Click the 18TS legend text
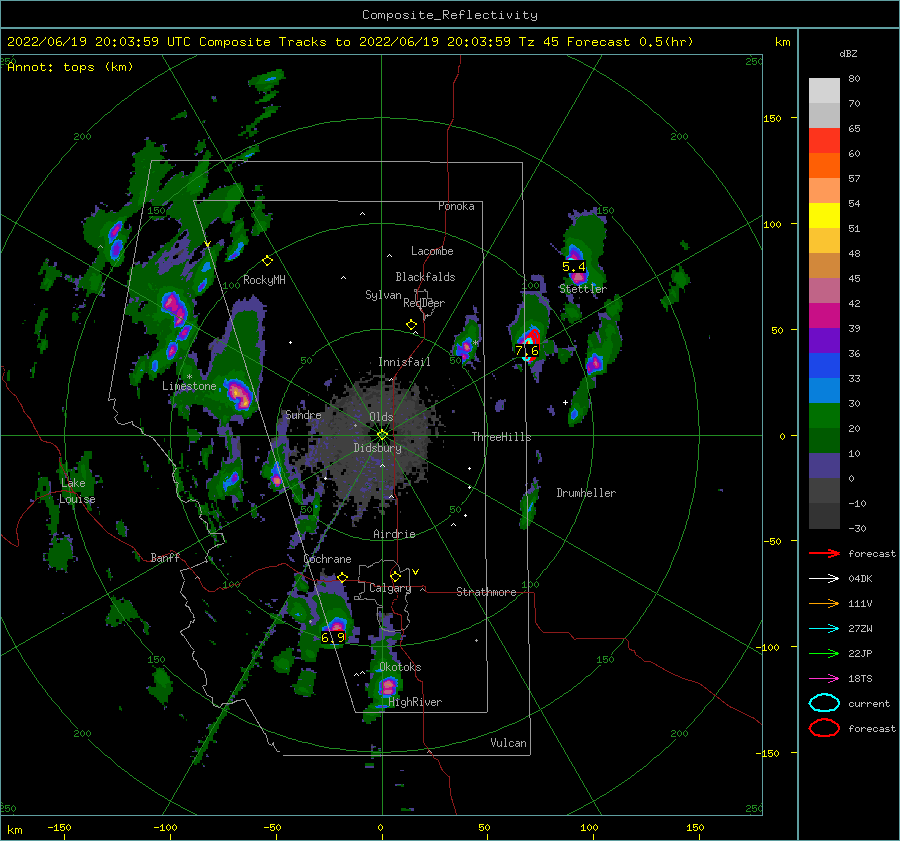This screenshot has height=841, width=900. tap(860, 679)
